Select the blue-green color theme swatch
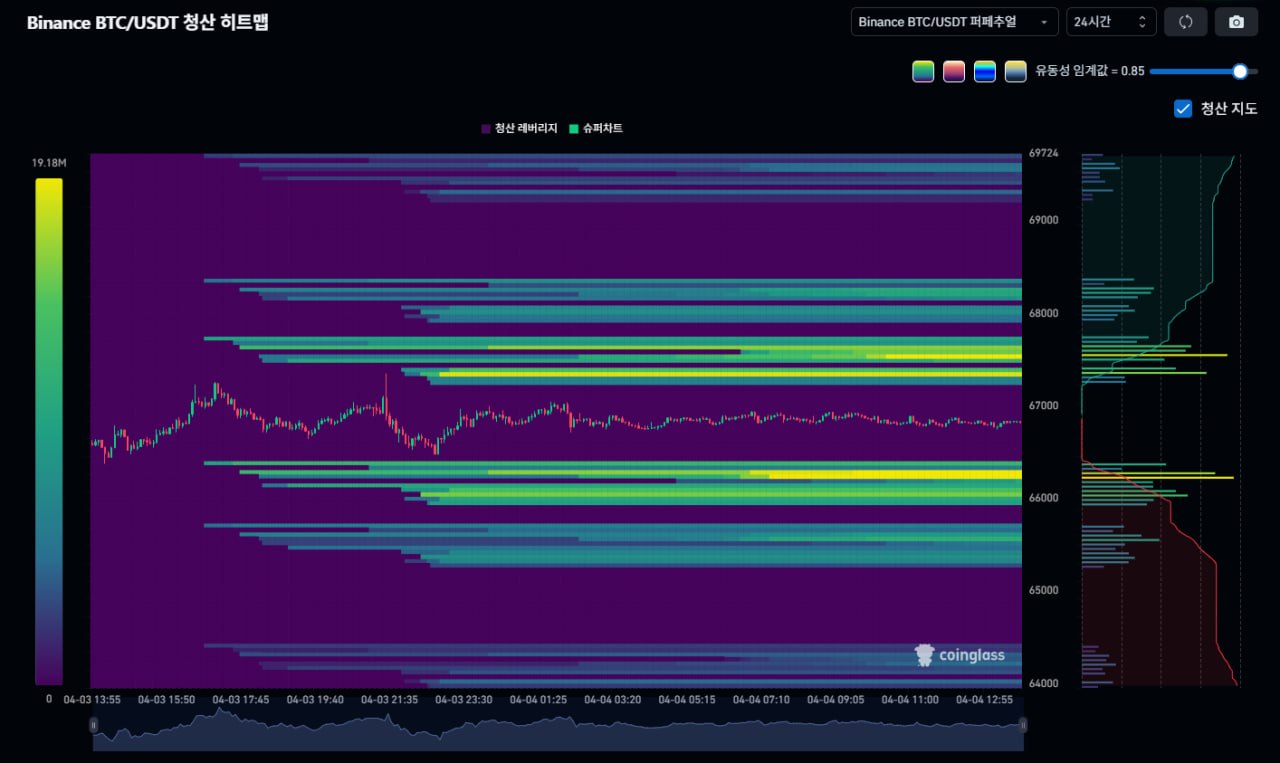This screenshot has height=763, width=1280. (985, 71)
